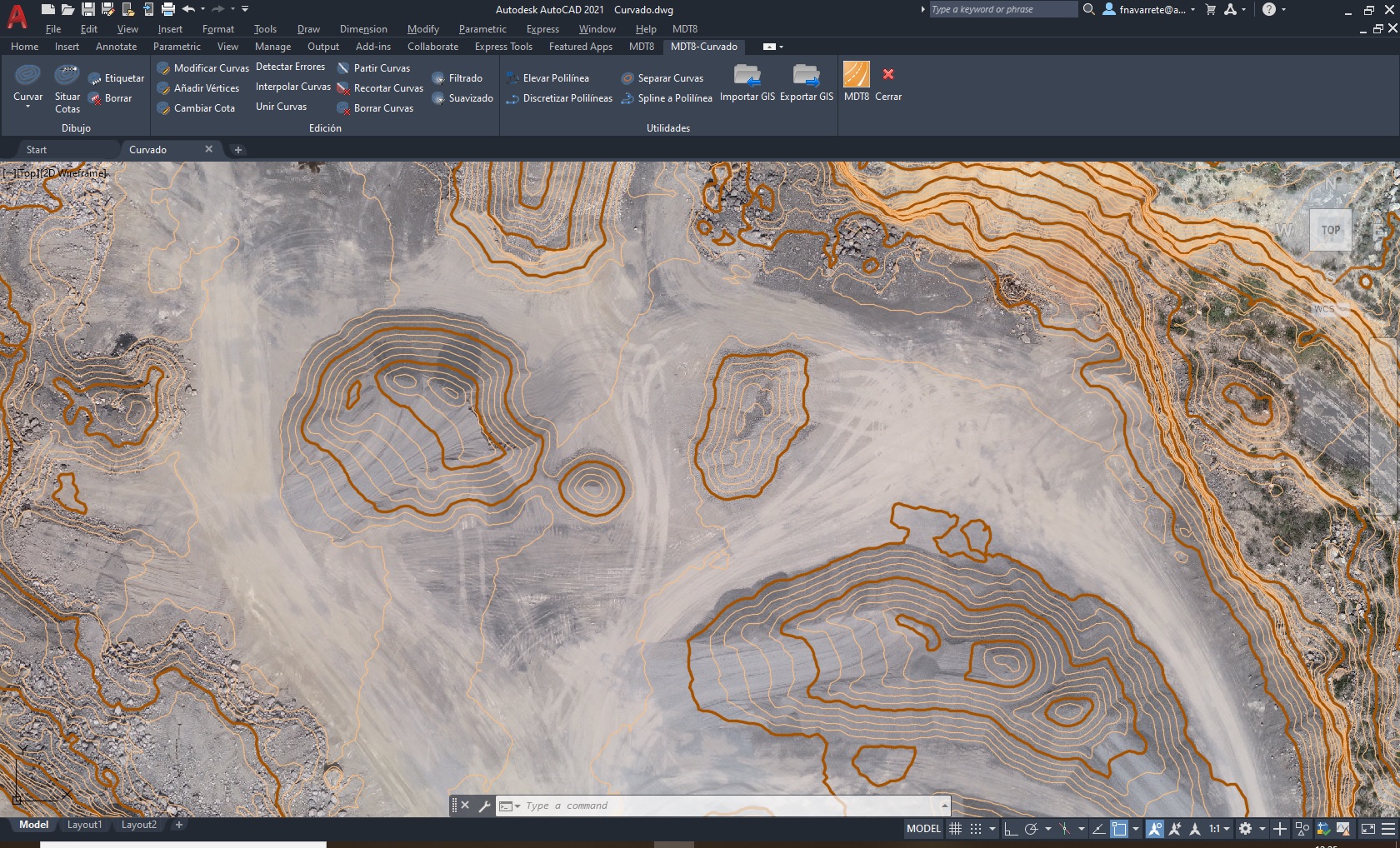Toggle polar tracking in status bar

1031,829
